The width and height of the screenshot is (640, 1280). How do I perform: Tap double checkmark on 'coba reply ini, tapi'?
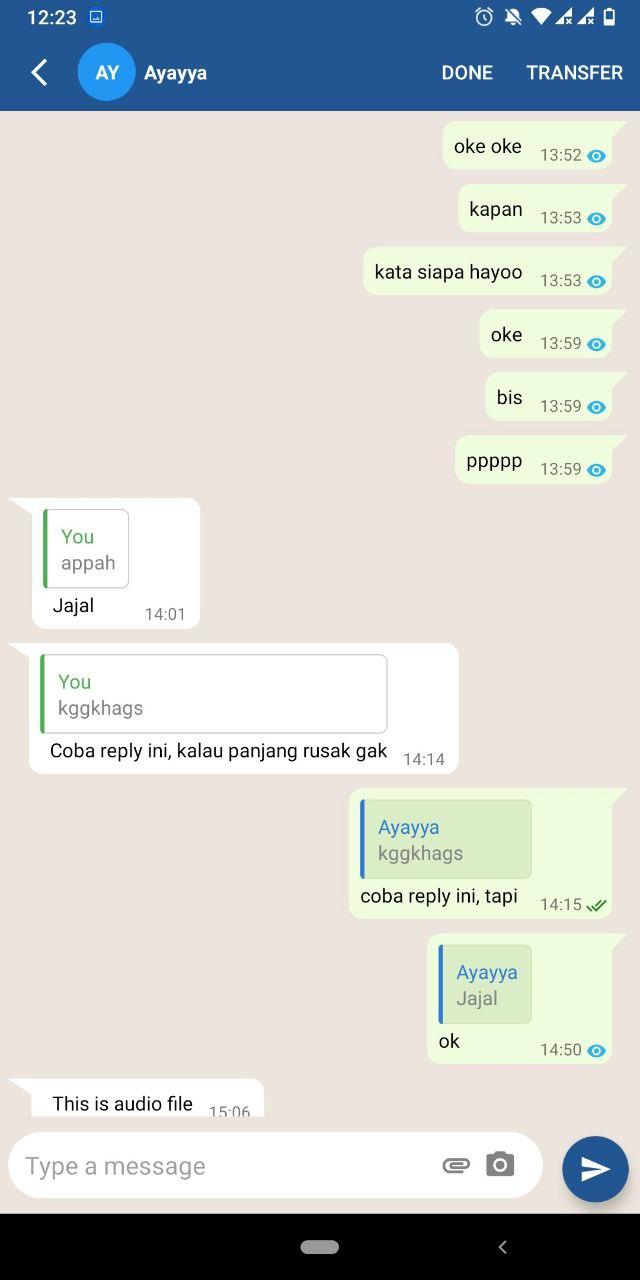597,905
